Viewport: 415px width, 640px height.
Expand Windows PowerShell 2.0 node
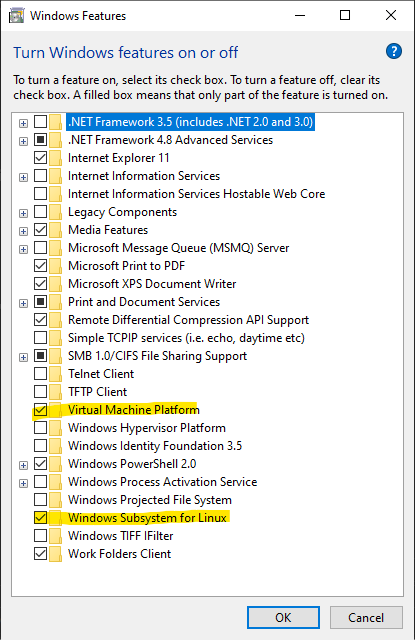click(x=24, y=465)
